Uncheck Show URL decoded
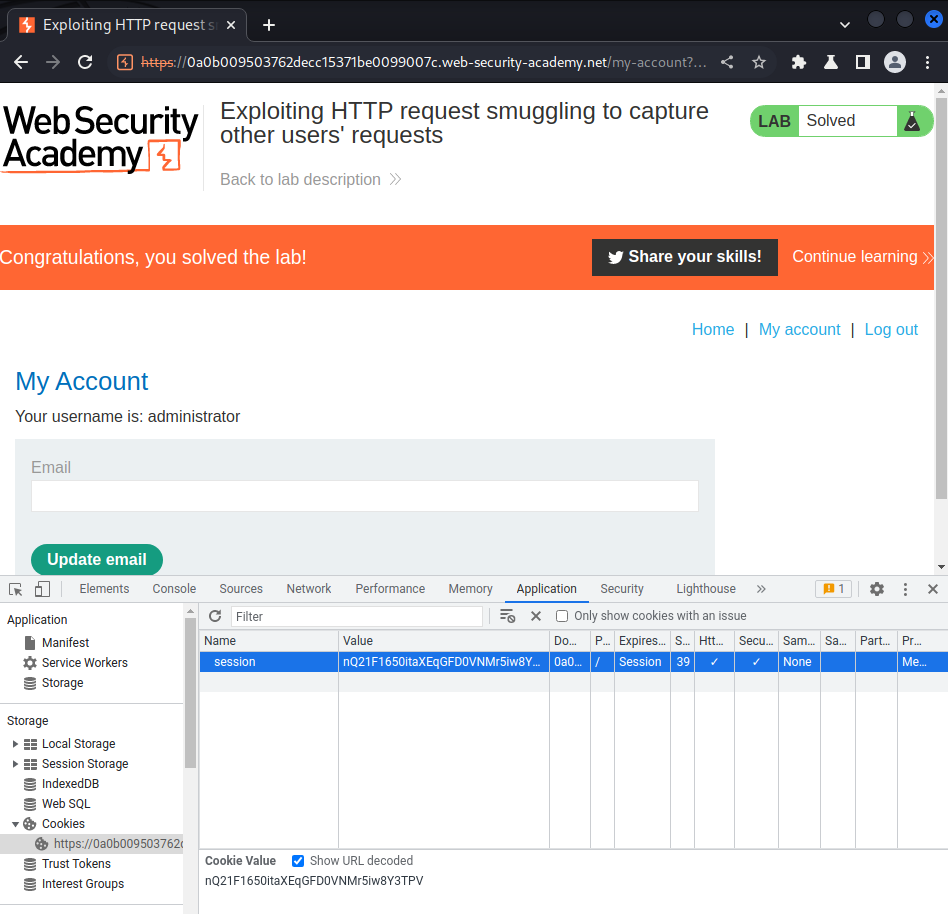Screen dimensions: 948x914 point(298,861)
